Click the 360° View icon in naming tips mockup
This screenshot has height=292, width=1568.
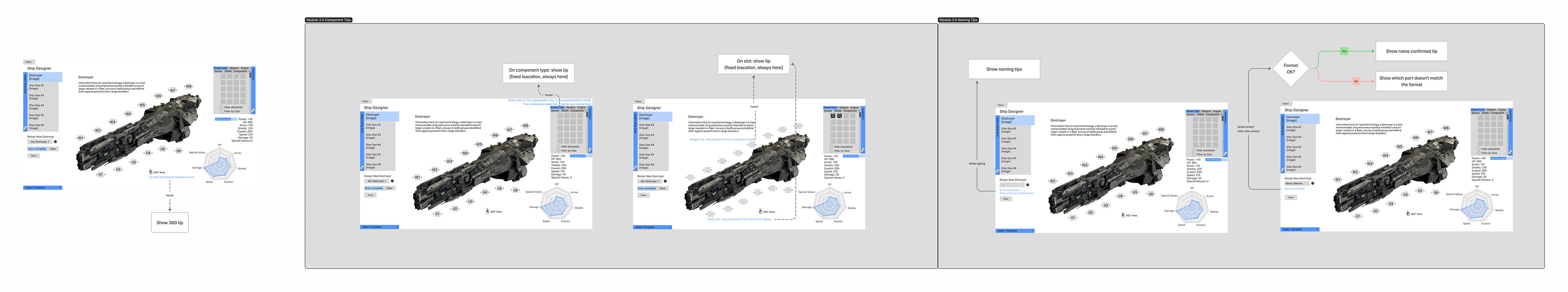[x=1123, y=215]
